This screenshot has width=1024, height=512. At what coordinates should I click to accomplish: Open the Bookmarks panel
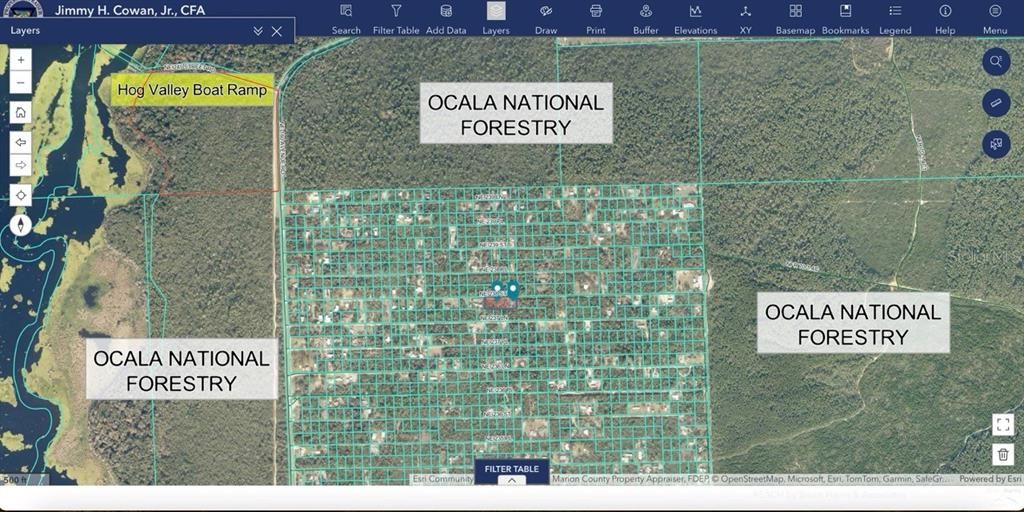(846, 17)
